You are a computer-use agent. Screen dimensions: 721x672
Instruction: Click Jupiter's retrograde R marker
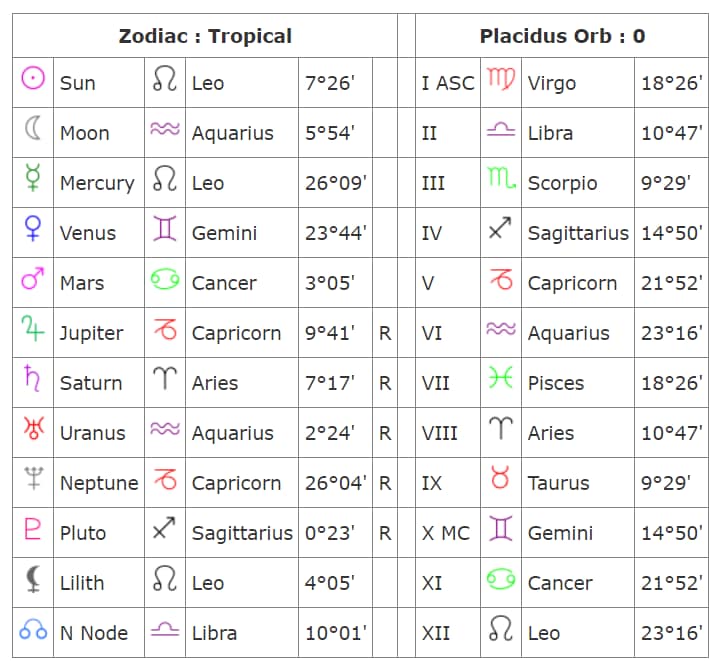(385, 333)
